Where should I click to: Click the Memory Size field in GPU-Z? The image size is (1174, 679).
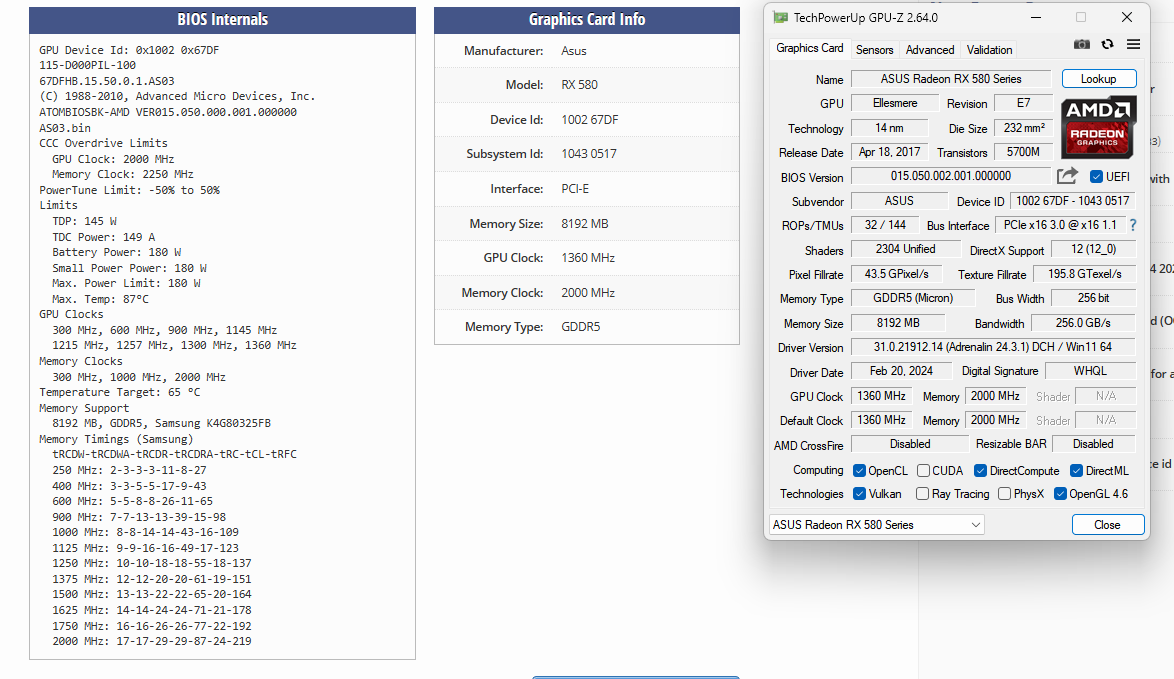coord(898,323)
